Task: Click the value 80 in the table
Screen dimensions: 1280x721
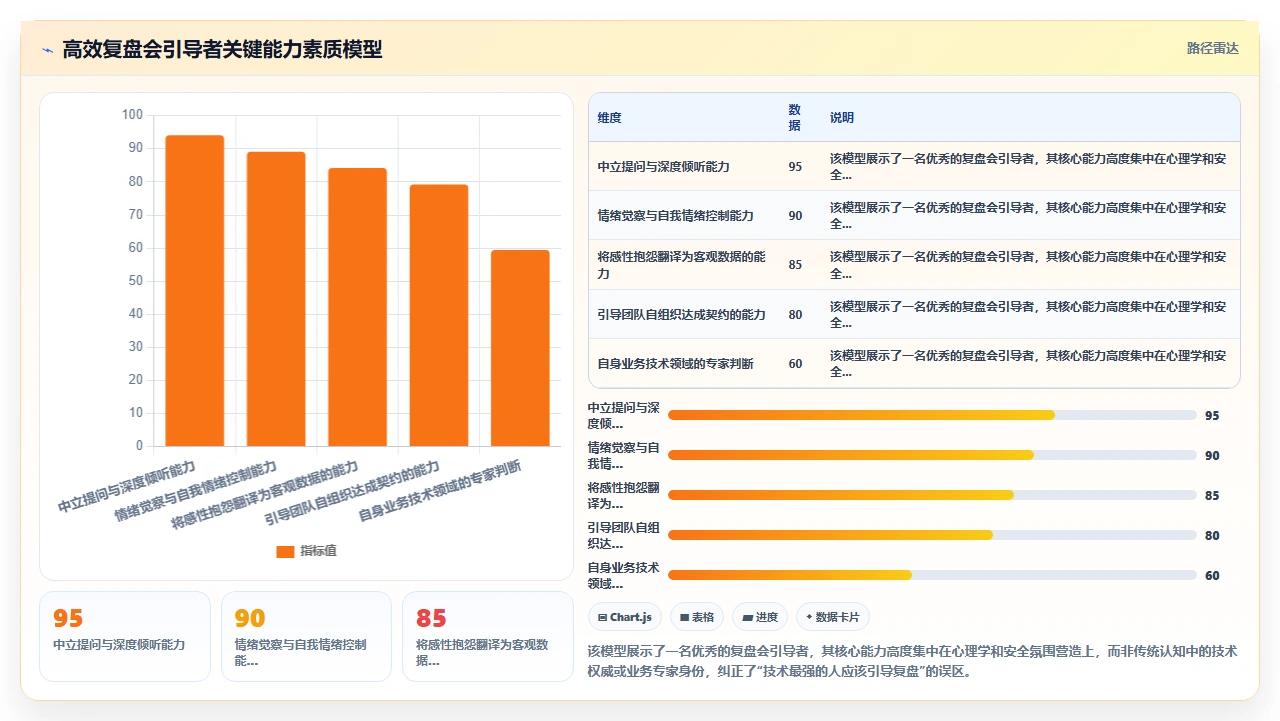Action: 795,314
